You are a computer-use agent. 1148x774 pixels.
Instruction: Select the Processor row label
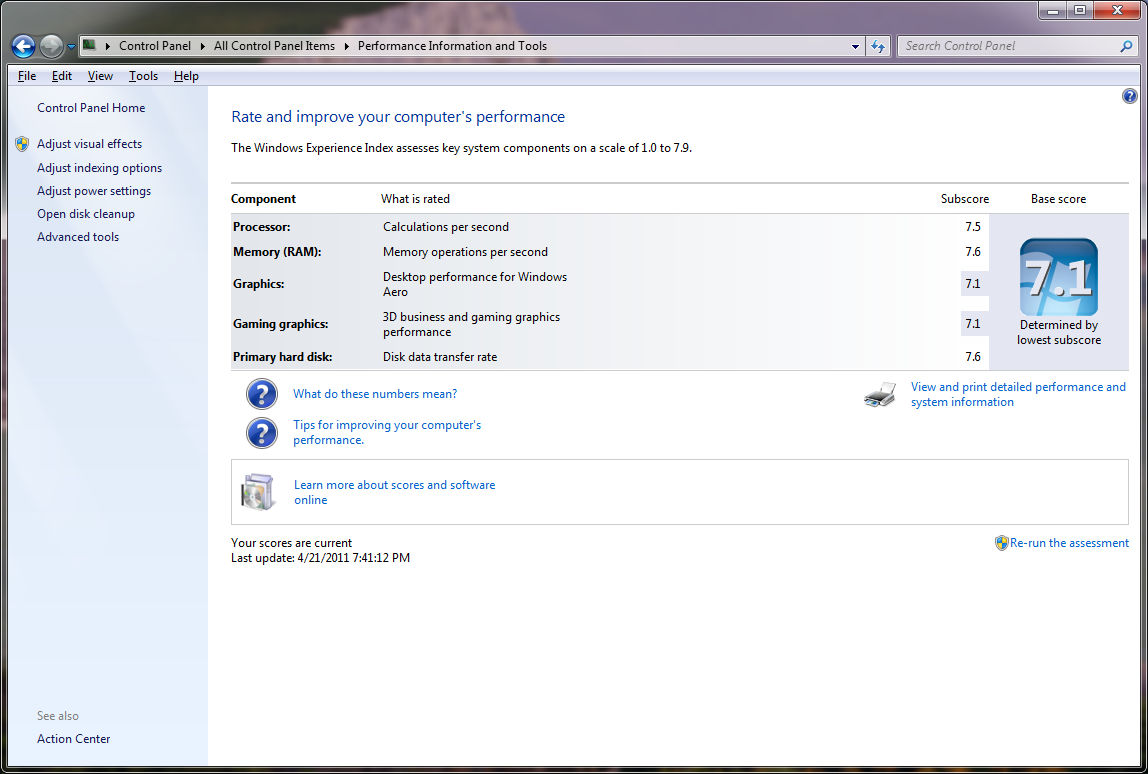click(x=261, y=227)
